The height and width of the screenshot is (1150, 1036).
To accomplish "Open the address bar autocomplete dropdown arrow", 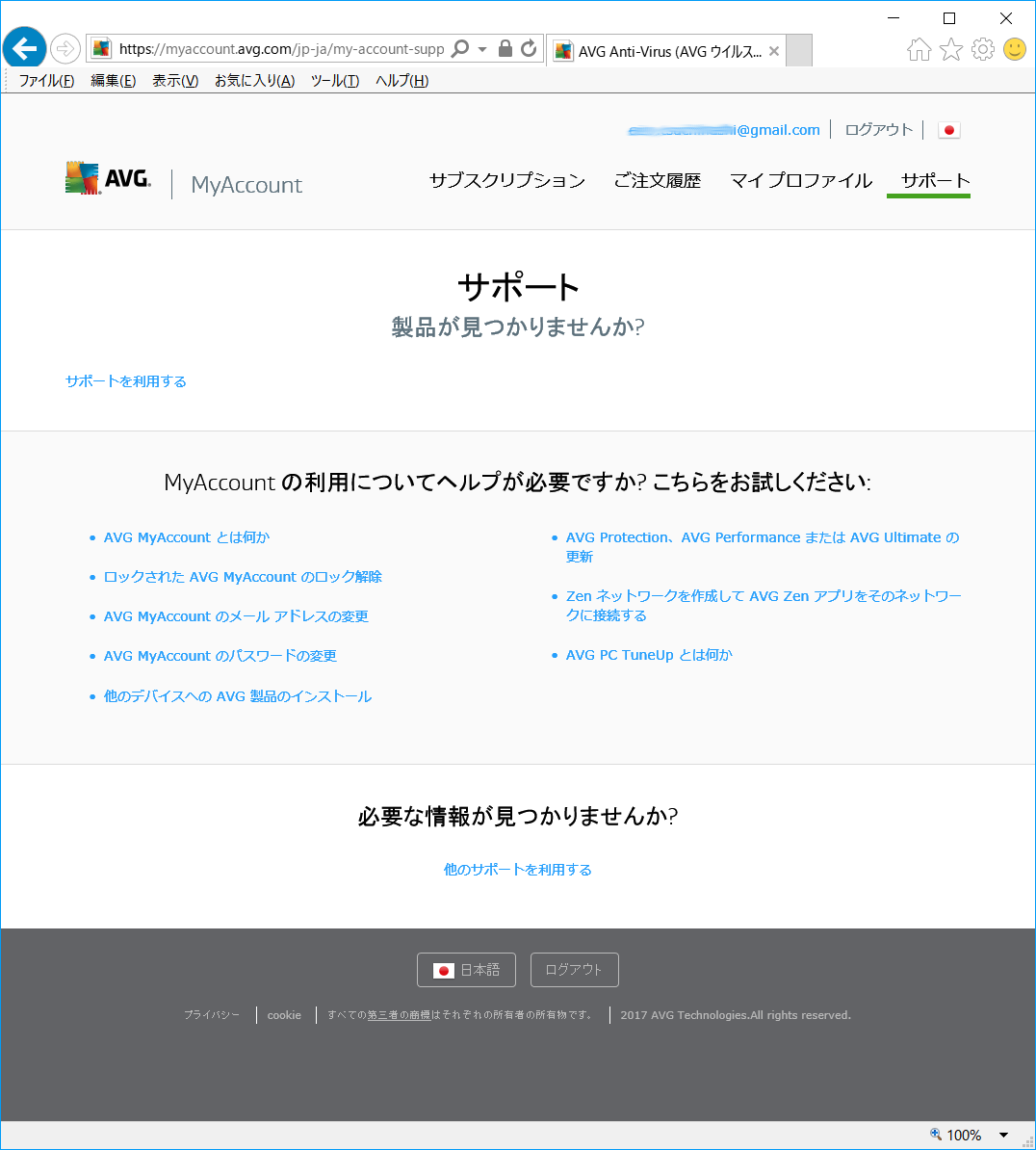I will 482,49.
